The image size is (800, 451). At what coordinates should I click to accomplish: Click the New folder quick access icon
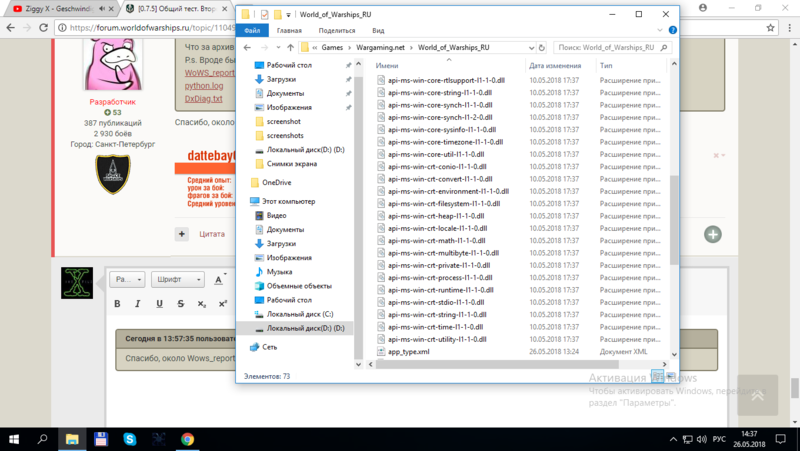coord(278,14)
